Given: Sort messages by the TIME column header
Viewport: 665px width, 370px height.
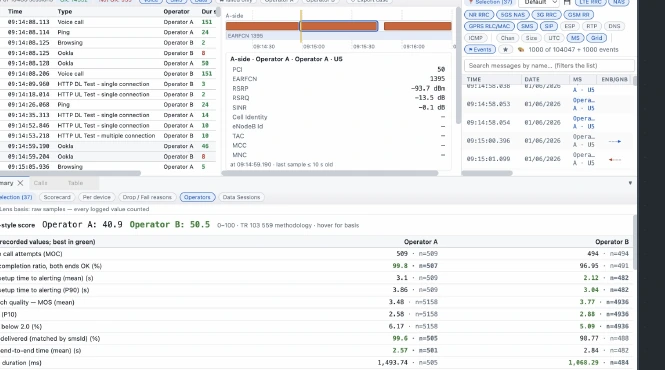Looking at the screenshot, I should pyautogui.click(x=474, y=79).
